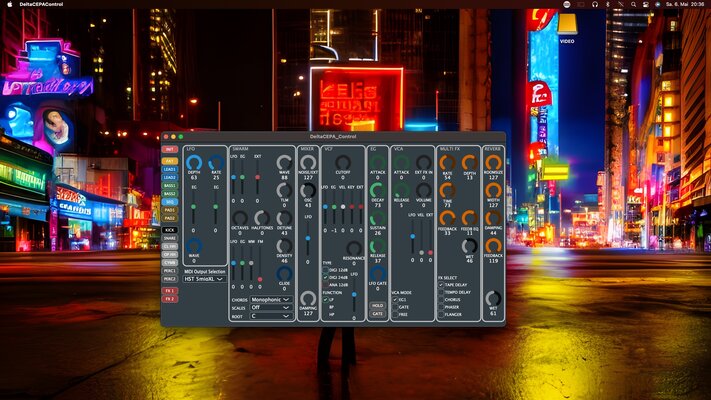The height and width of the screenshot is (400, 711).
Task: Open the CHORDS Monophonic dropdown
Action: [271, 300]
